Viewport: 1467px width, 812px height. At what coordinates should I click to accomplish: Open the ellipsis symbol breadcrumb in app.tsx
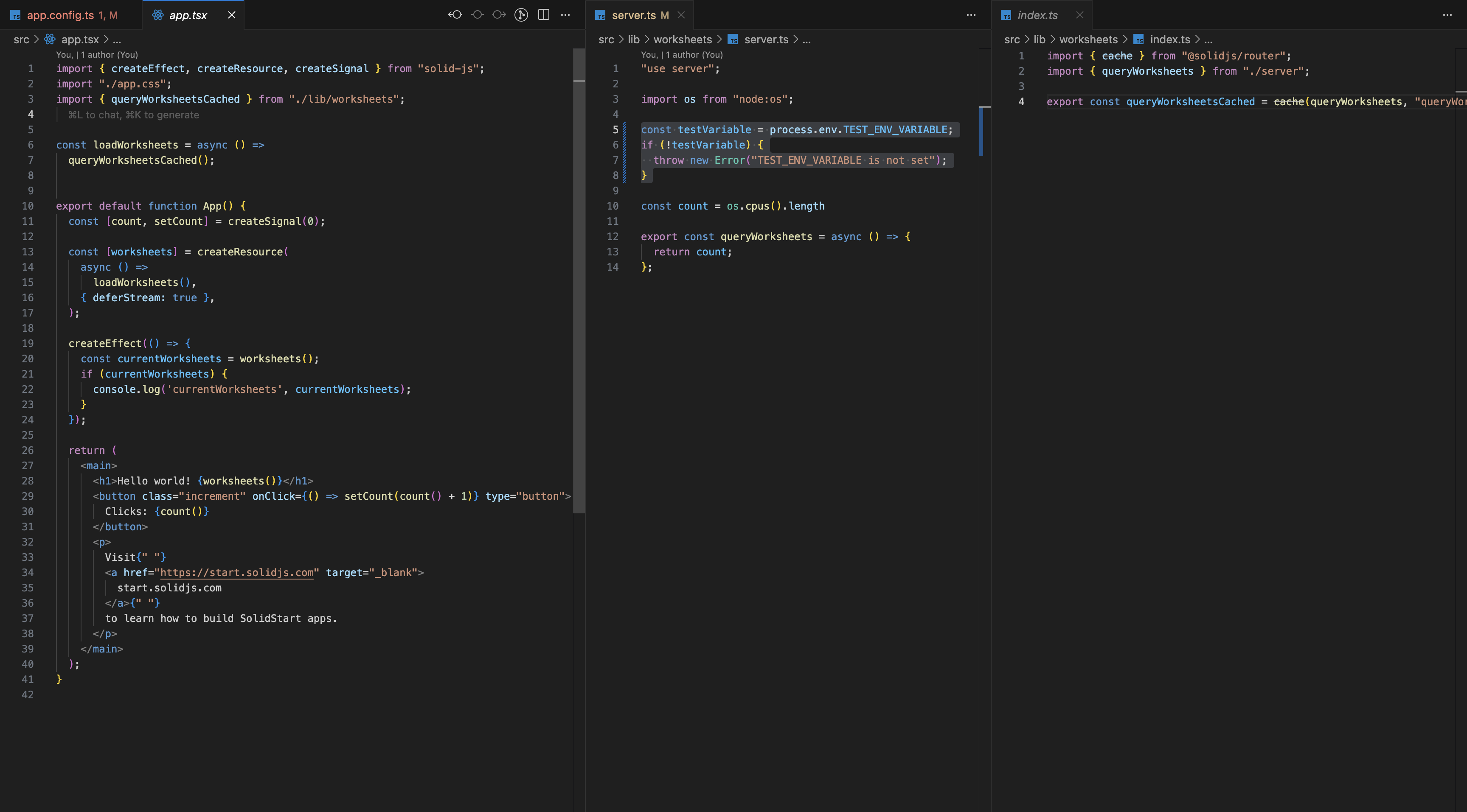point(117,39)
